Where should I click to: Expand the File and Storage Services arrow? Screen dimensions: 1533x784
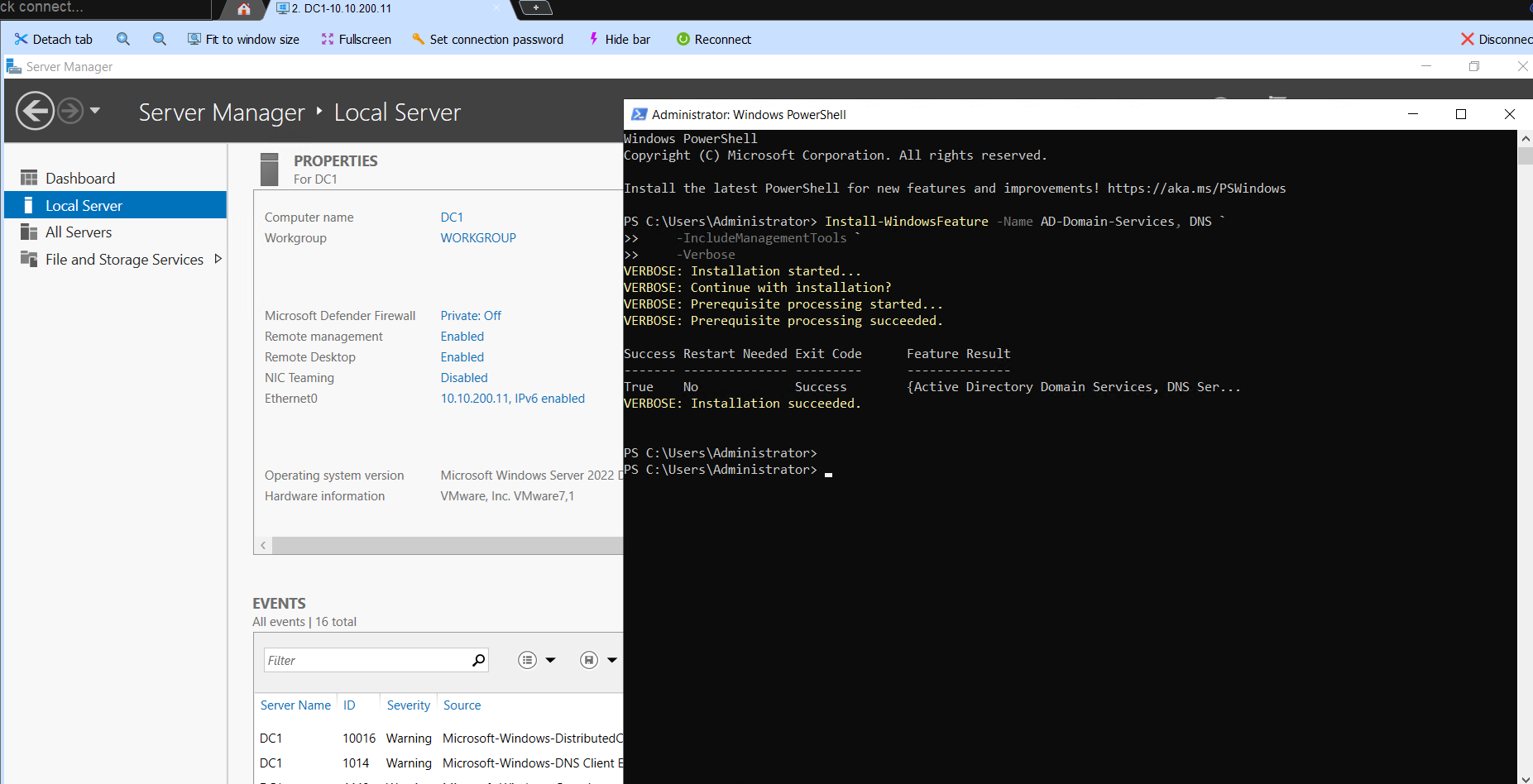[x=218, y=259]
